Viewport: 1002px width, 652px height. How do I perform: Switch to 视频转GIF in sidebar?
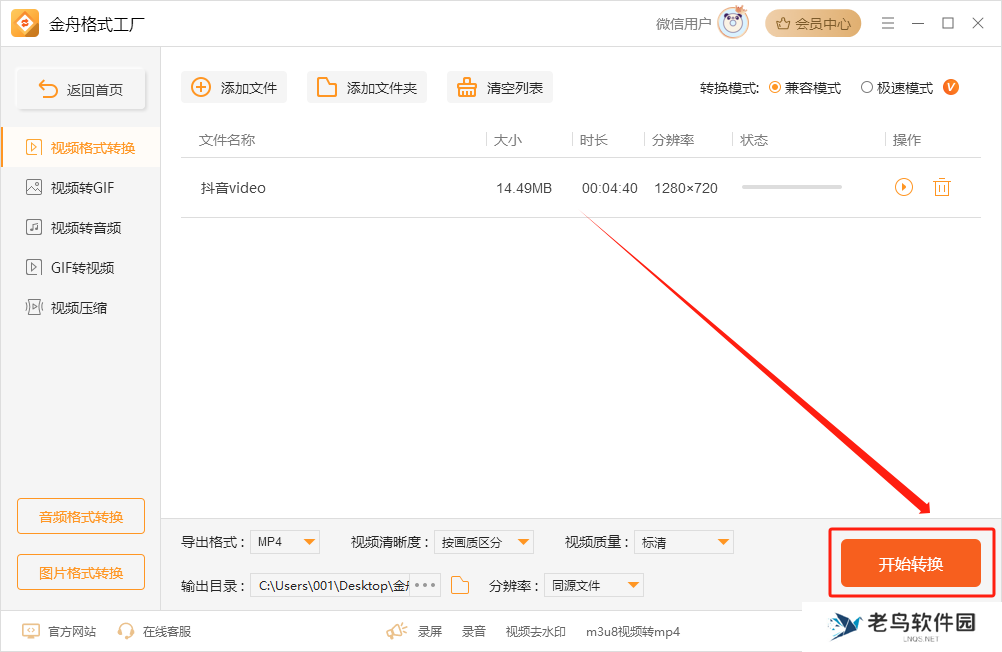[x=81, y=188]
